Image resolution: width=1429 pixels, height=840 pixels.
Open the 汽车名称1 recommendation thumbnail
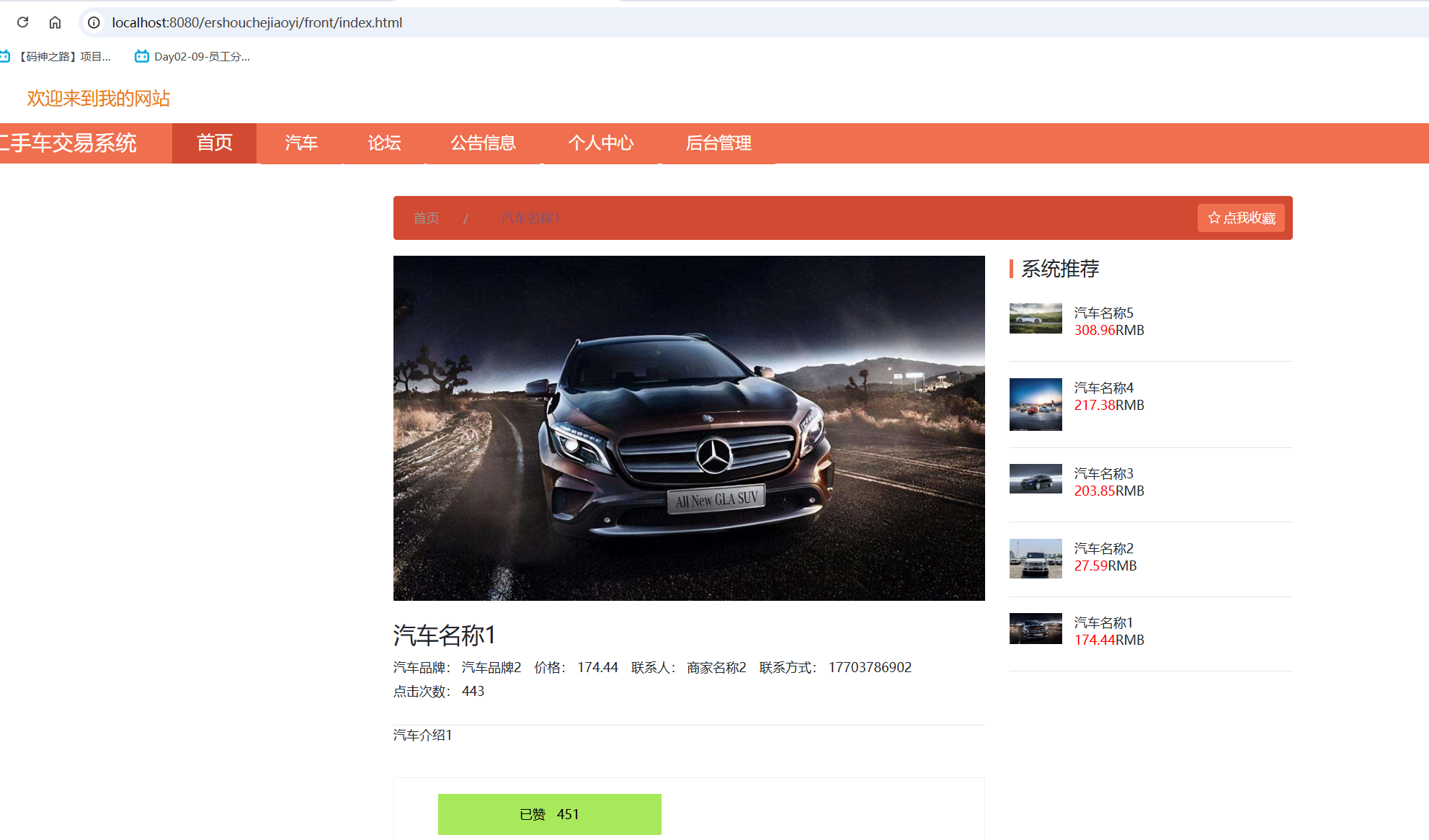pos(1036,628)
